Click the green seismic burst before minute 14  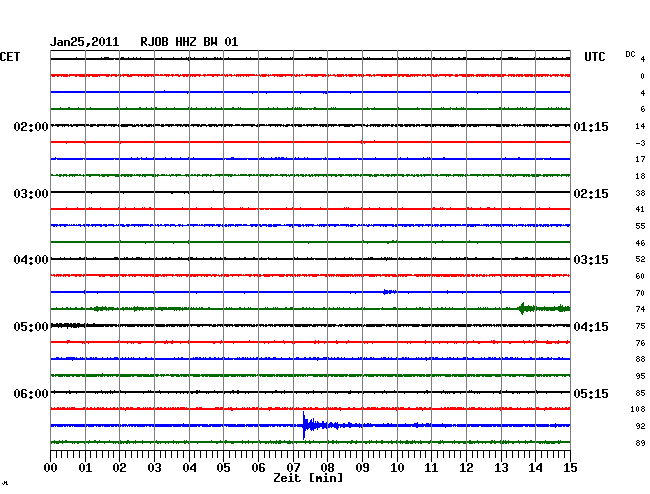pyautogui.click(x=523, y=308)
